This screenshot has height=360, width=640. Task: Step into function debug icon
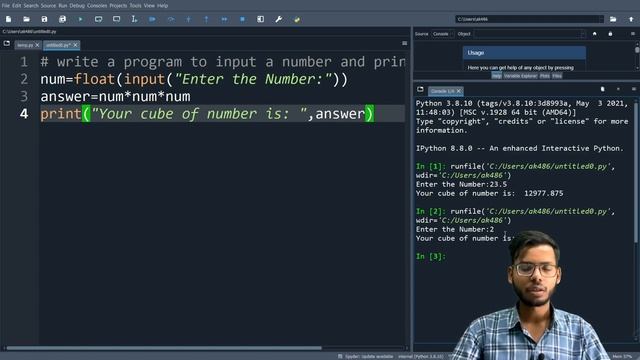pos(189,19)
